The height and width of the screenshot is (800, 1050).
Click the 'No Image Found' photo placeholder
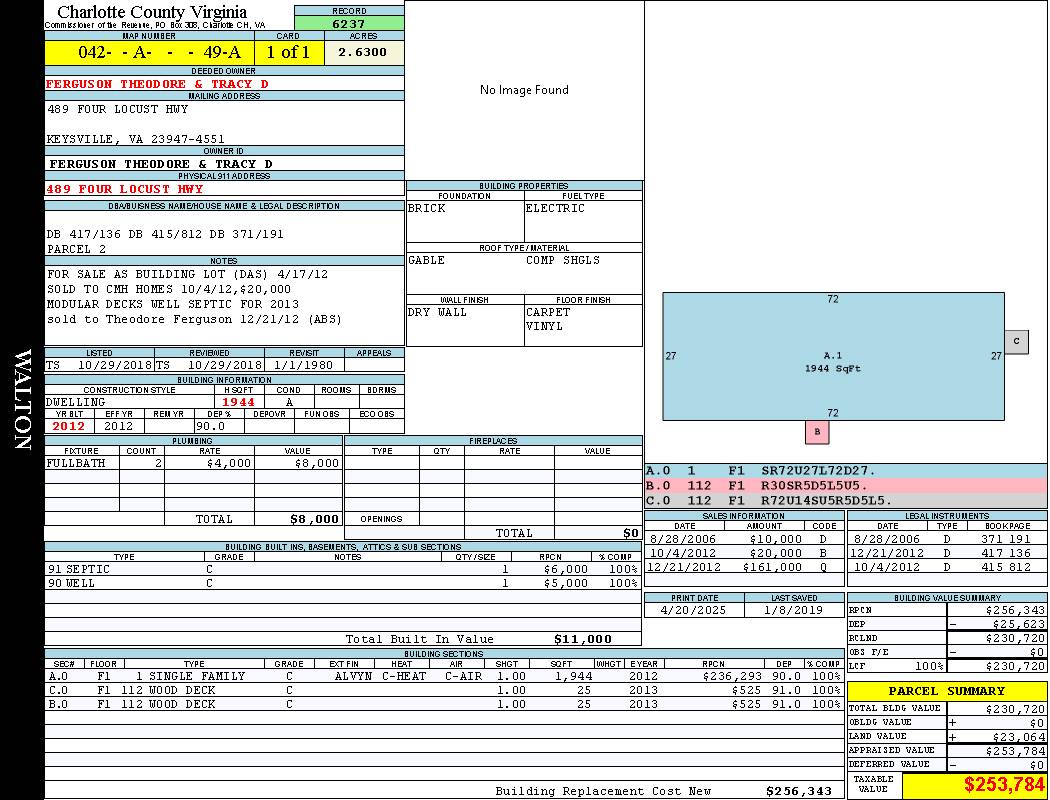524,90
